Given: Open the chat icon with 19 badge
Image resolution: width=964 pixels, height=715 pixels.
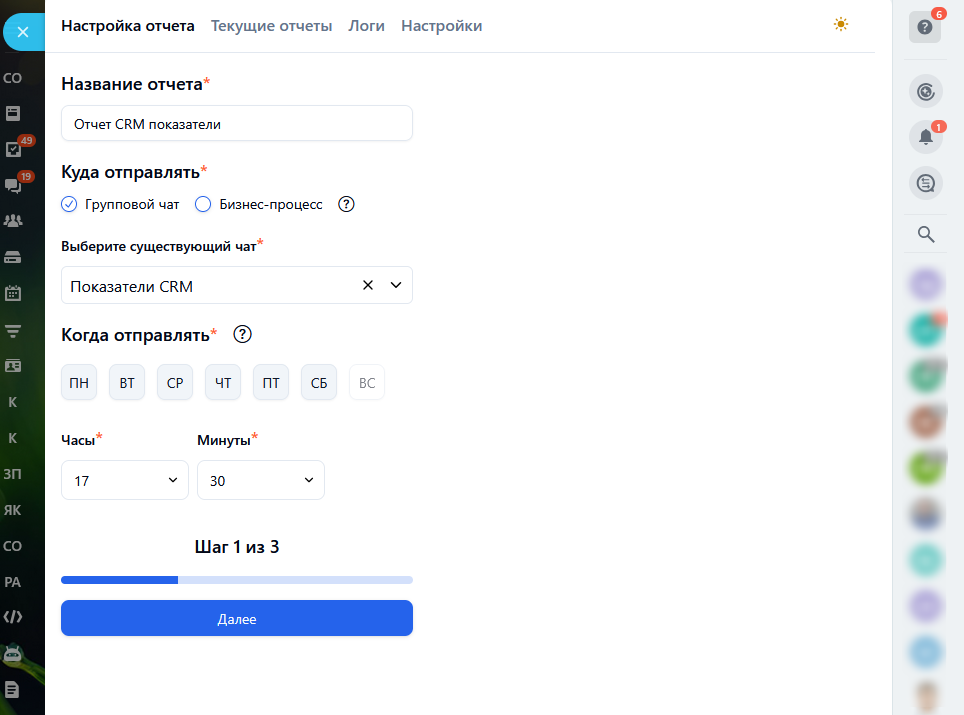Looking at the screenshot, I should (x=14, y=185).
